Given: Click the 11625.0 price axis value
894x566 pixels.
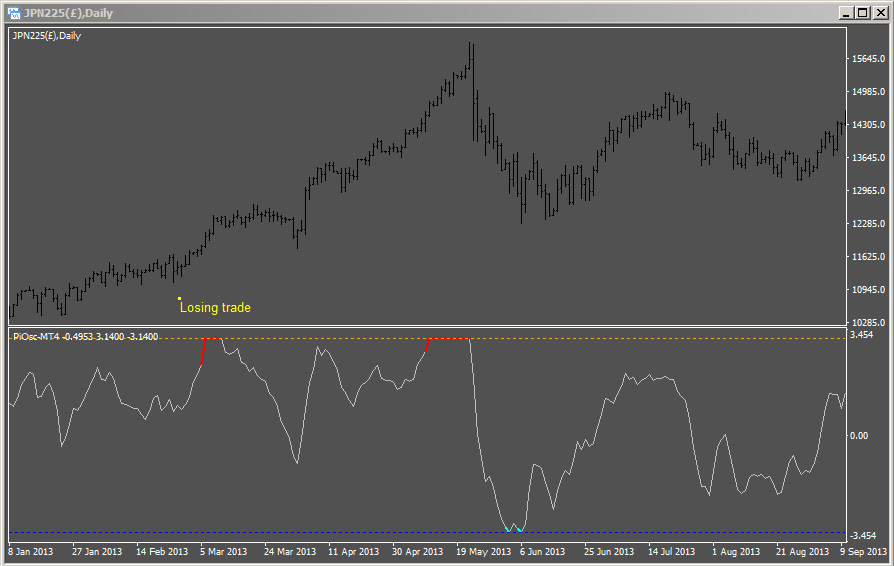Looking at the screenshot, I should click(868, 257).
